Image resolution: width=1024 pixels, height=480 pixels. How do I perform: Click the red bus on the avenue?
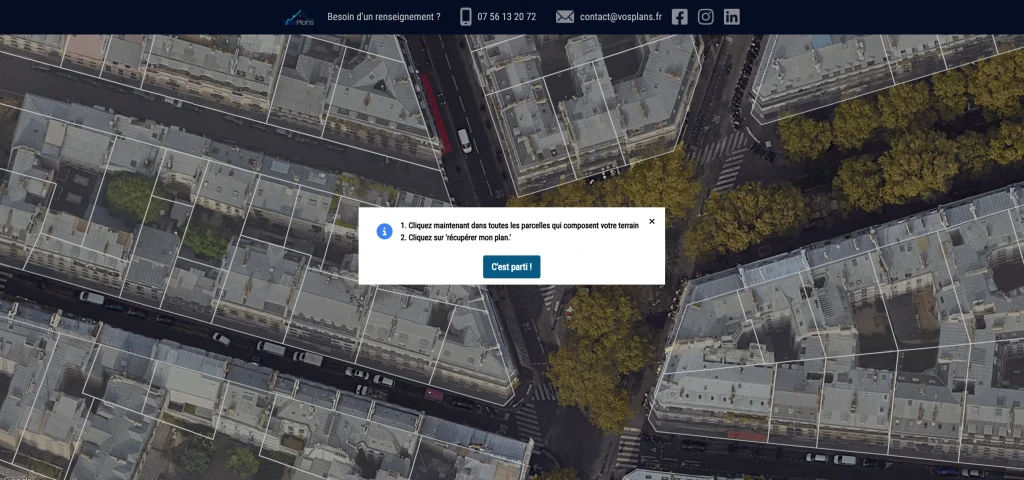[x=435, y=110]
